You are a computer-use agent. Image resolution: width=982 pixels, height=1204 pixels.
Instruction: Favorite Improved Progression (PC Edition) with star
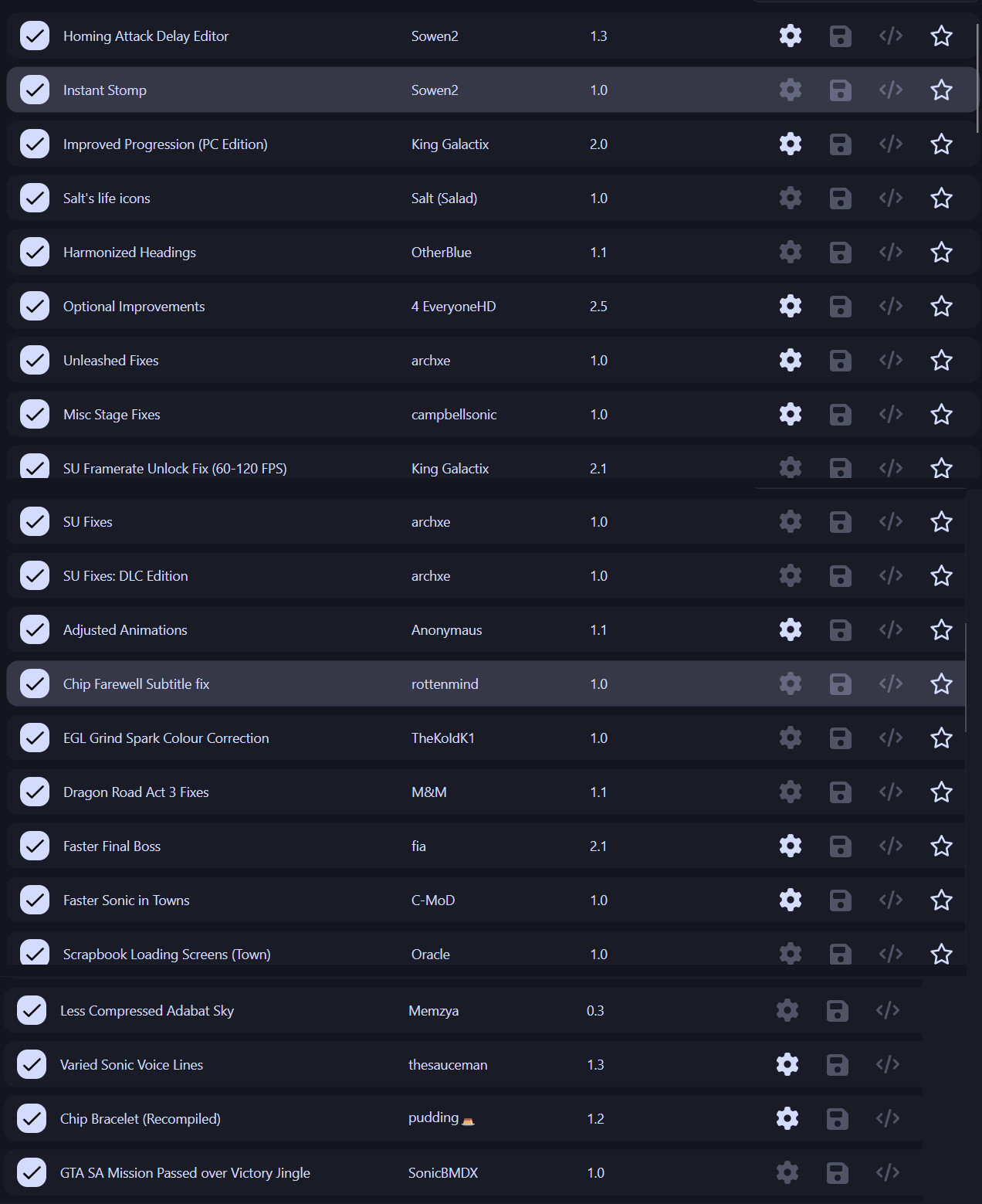[941, 144]
